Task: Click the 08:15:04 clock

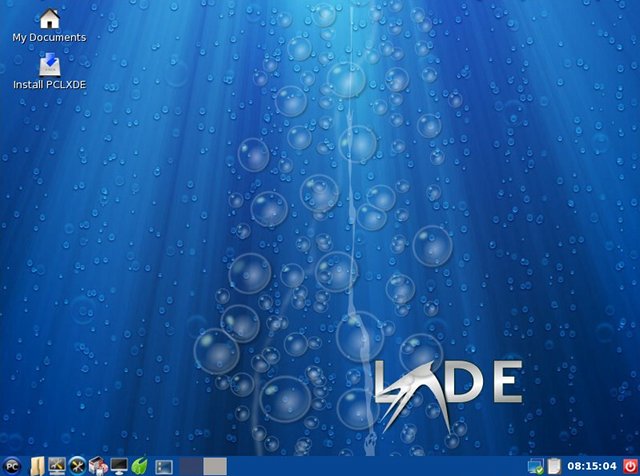Action: (x=592, y=466)
